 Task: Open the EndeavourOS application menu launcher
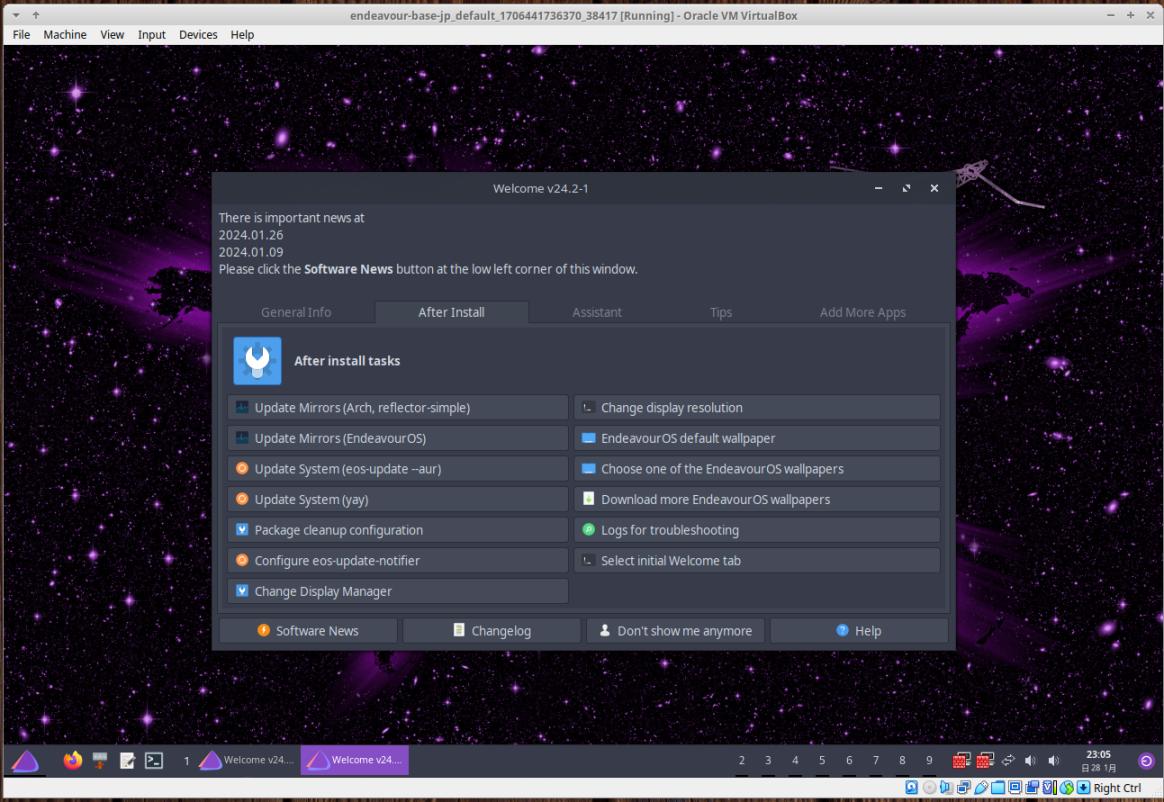click(x=25, y=761)
